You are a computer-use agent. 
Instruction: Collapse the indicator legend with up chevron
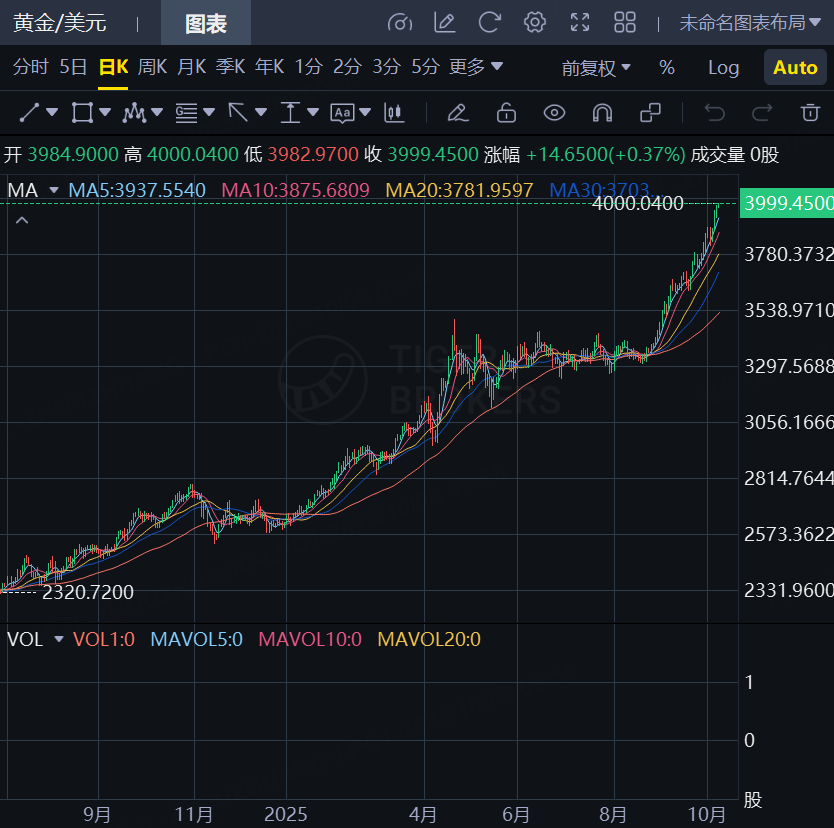click(x=21, y=220)
